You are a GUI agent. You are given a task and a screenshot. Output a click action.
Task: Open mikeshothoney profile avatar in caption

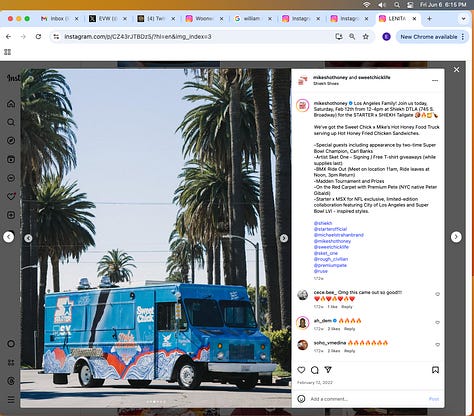tap(303, 106)
